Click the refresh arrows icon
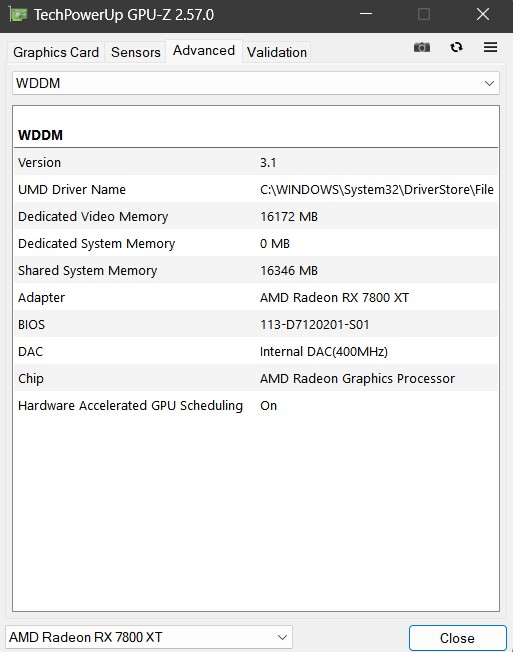 [x=456, y=47]
